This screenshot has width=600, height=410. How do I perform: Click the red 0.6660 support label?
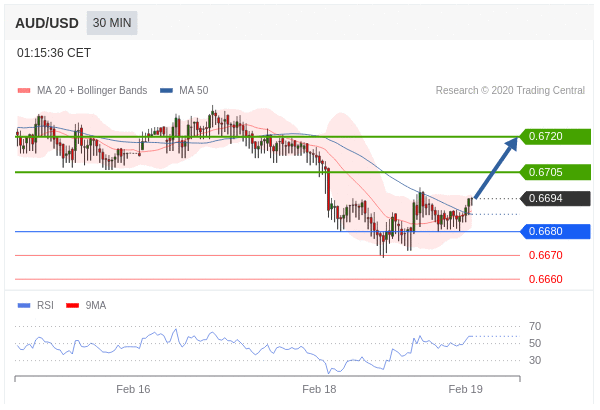[546, 279]
